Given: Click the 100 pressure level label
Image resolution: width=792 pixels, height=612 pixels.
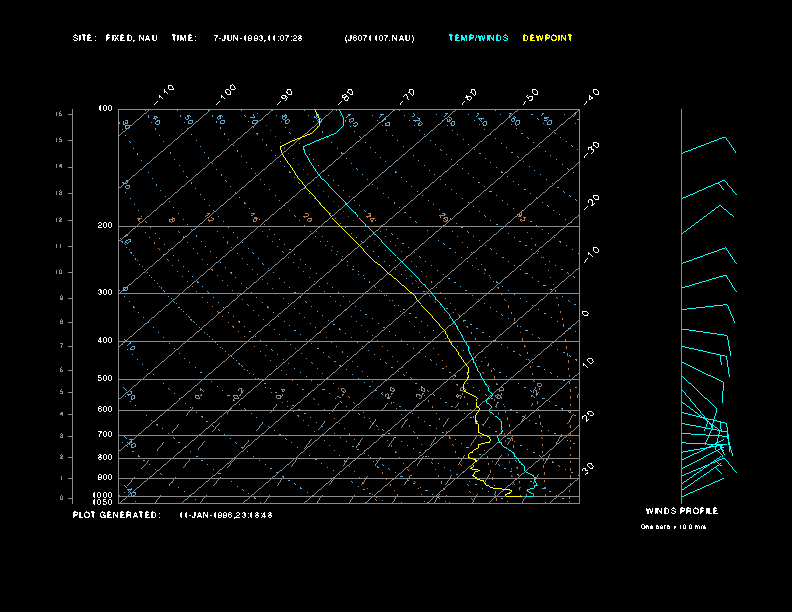Looking at the screenshot, I should coord(105,108).
